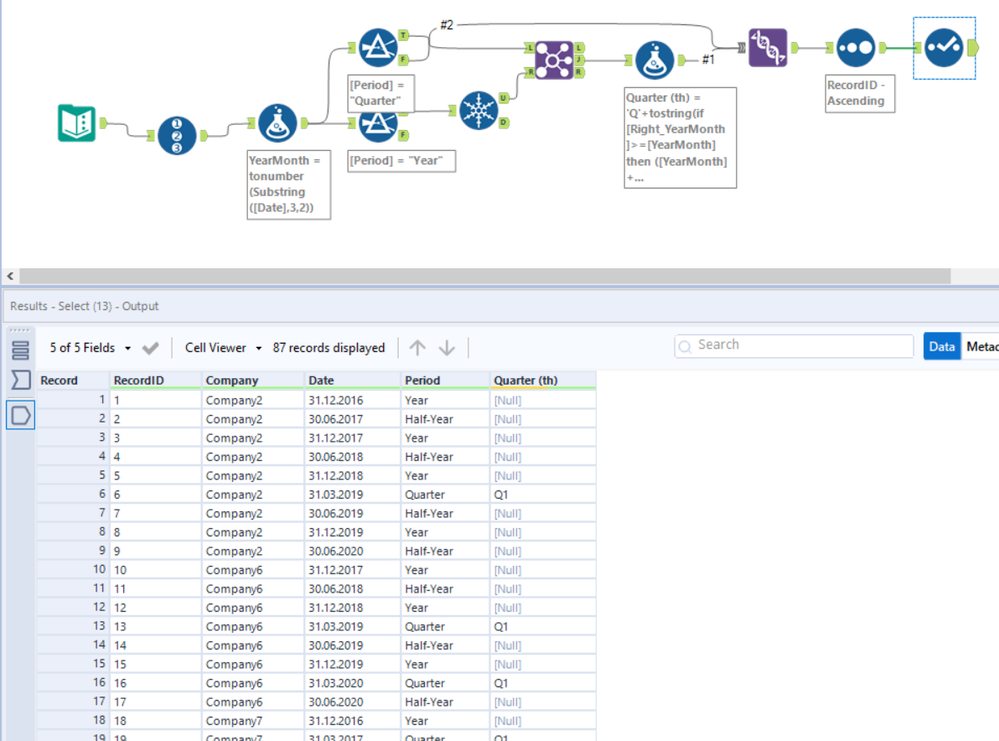Click the Date column header
The height and width of the screenshot is (741, 999).
point(352,380)
